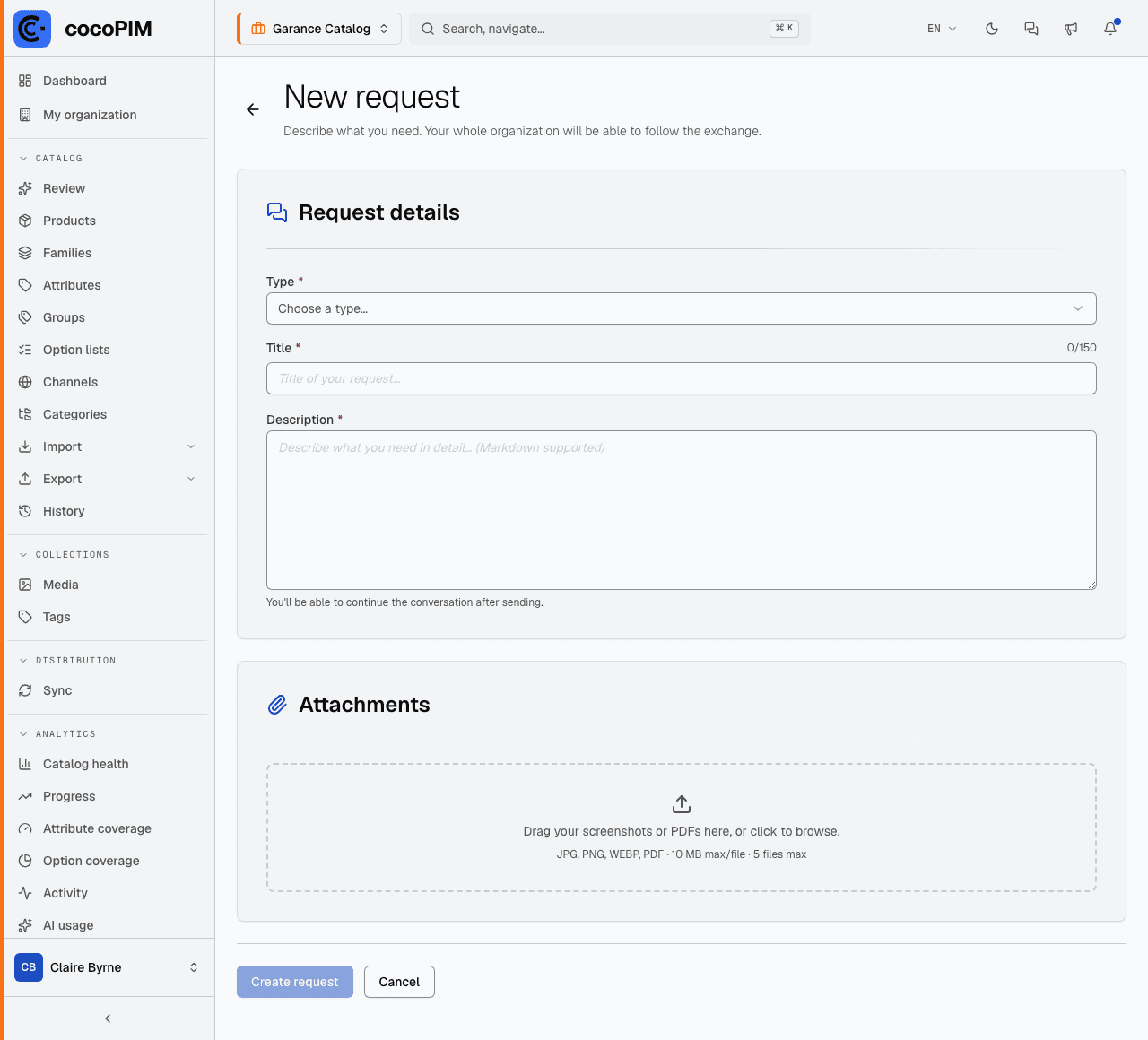
Task: Open the chat messages icon in header
Action: (x=1031, y=29)
